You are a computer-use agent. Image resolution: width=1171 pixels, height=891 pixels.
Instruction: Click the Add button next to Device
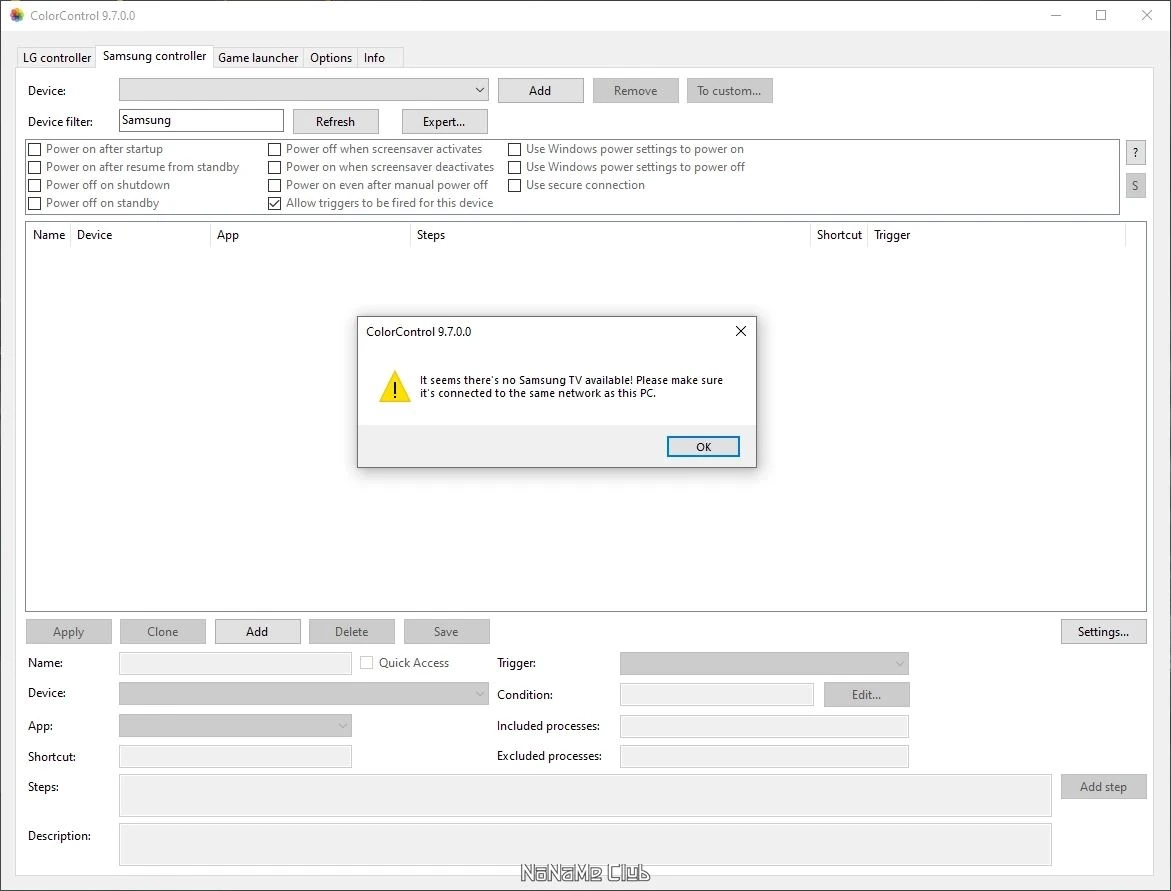pyautogui.click(x=540, y=90)
